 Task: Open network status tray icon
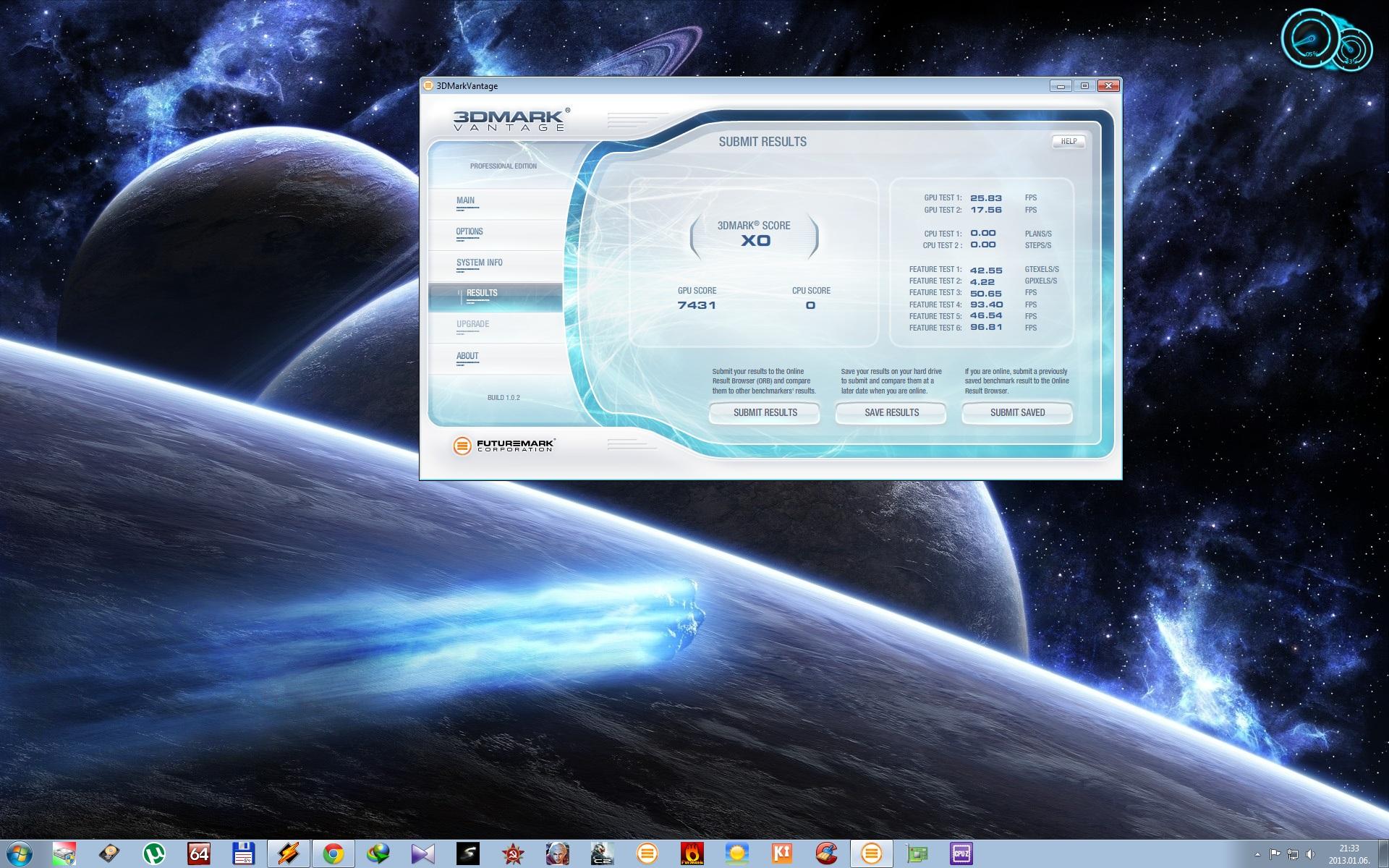click(x=1293, y=854)
